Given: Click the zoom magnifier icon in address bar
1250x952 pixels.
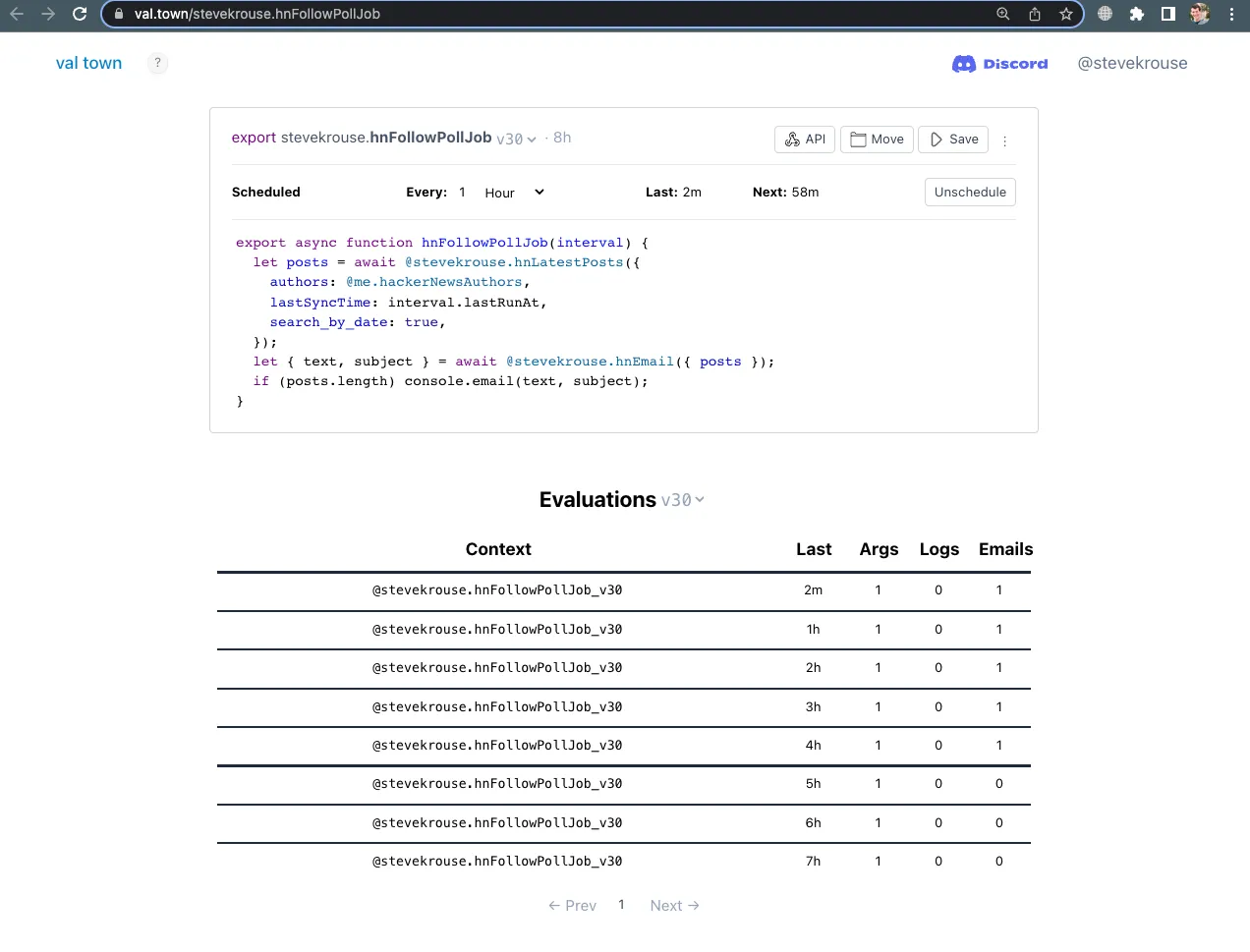Looking at the screenshot, I should coord(1003,14).
